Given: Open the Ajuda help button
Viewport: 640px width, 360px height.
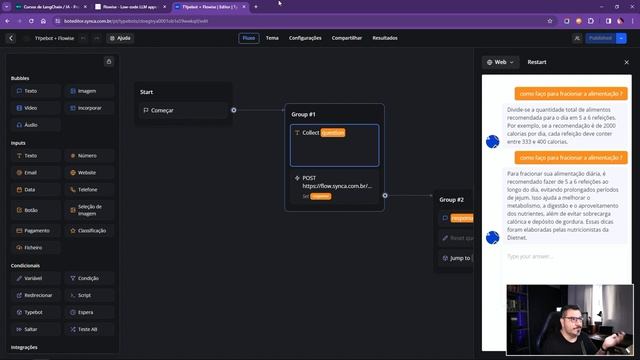Looking at the screenshot, I should [x=120, y=38].
